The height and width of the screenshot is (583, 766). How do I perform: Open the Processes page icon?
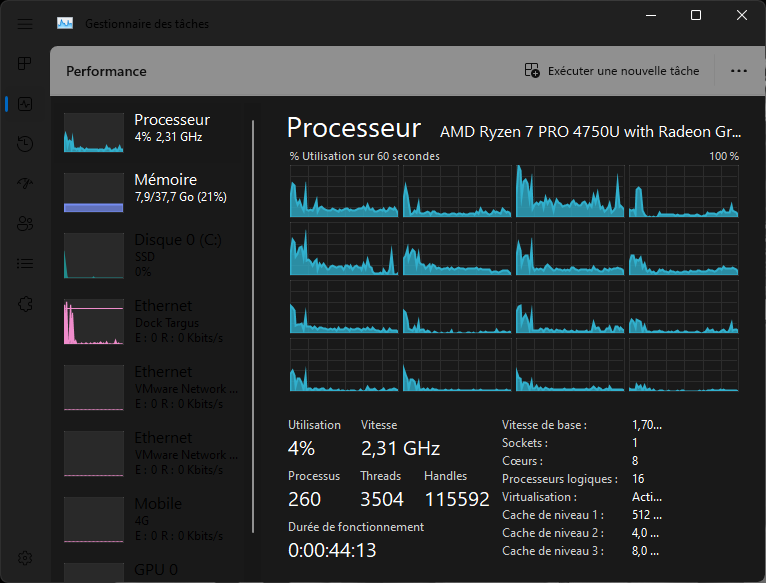click(x=24, y=64)
